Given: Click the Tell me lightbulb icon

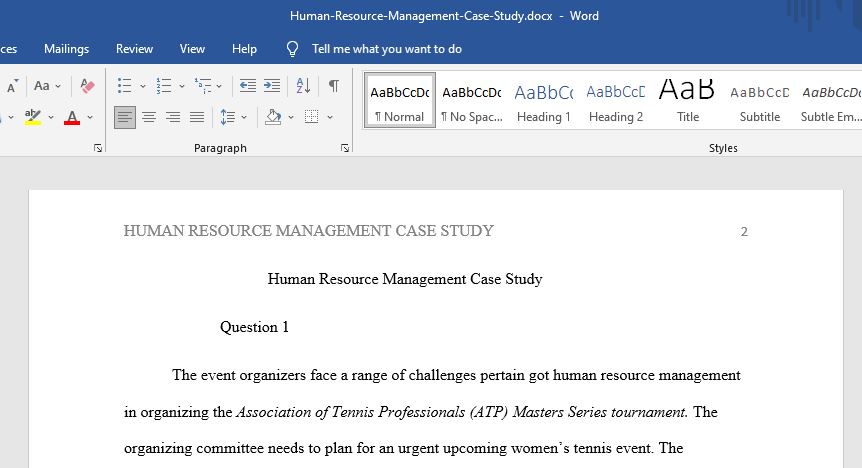Looking at the screenshot, I should coord(292,49).
